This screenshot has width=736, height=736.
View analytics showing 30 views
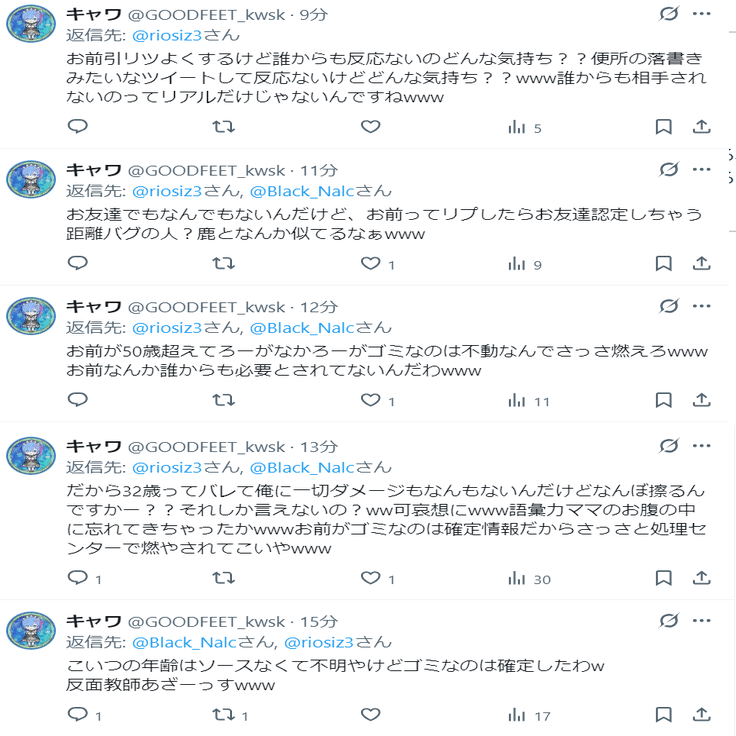(x=528, y=578)
